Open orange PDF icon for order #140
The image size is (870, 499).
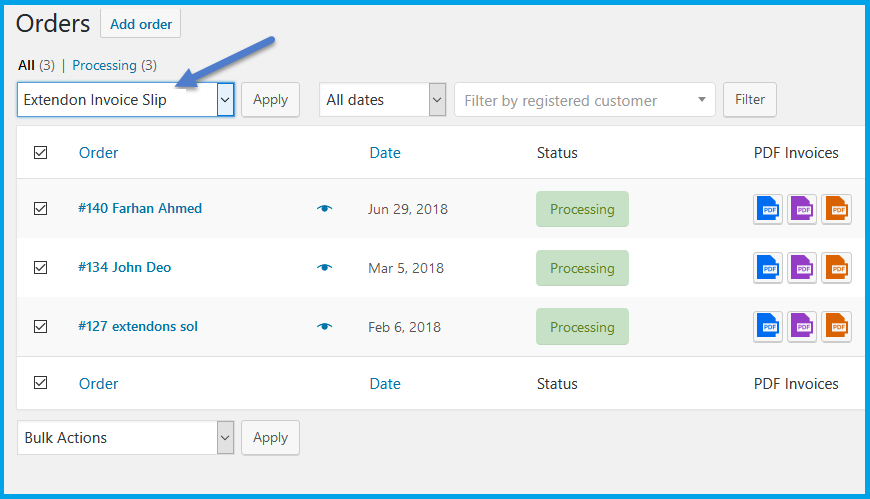[837, 209]
